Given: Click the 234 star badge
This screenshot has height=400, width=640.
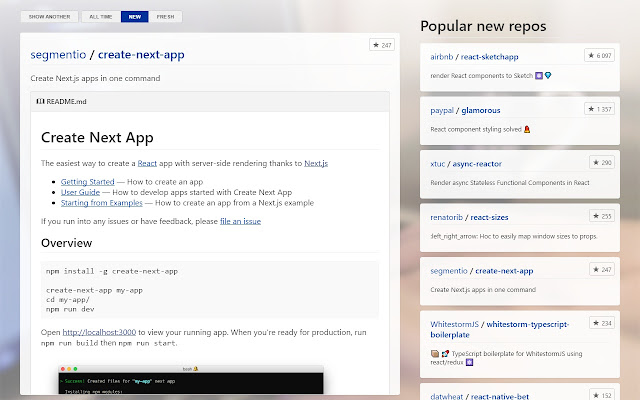Looking at the screenshot, I should click(602, 323).
